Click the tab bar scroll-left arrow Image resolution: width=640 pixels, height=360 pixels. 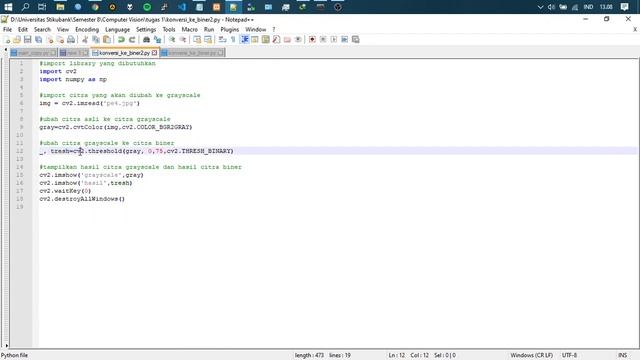click(x=6, y=50)
